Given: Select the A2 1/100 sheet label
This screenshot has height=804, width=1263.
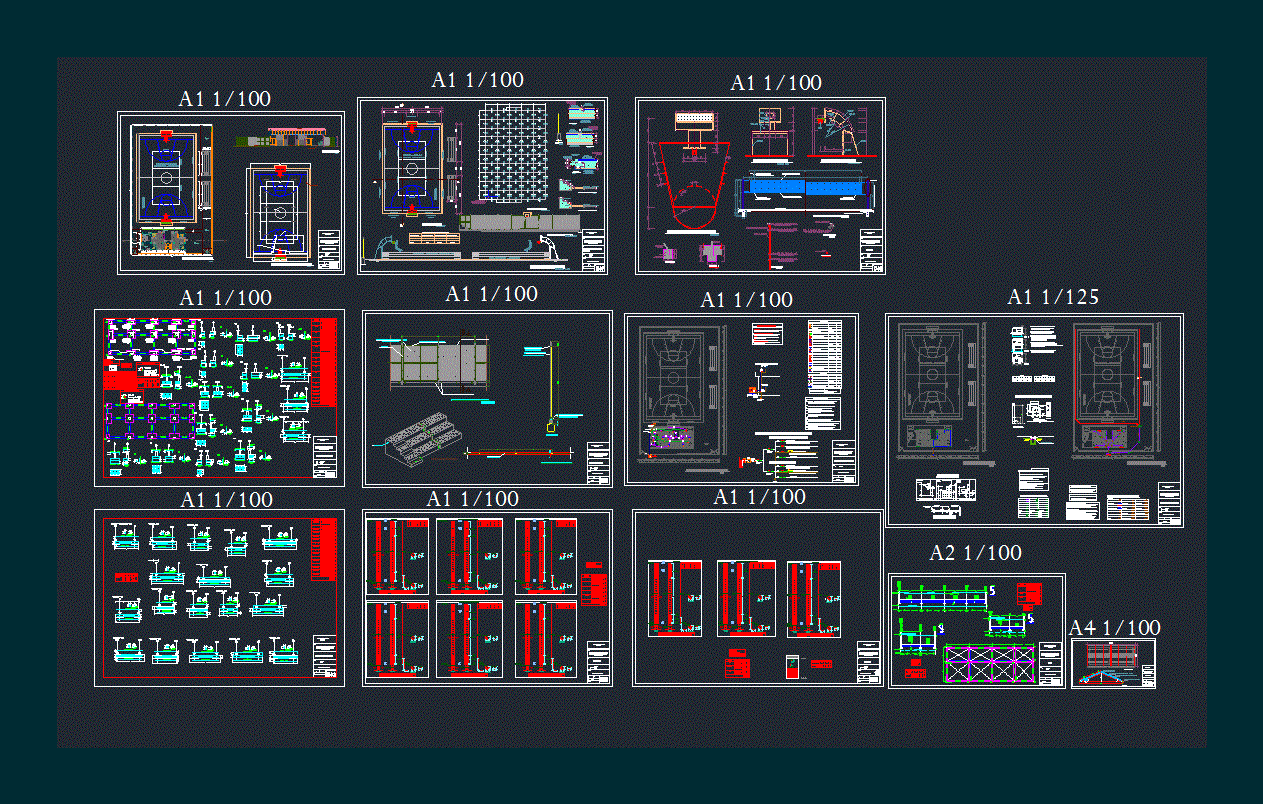Looking at the screenshot, I should pos(975,553).
